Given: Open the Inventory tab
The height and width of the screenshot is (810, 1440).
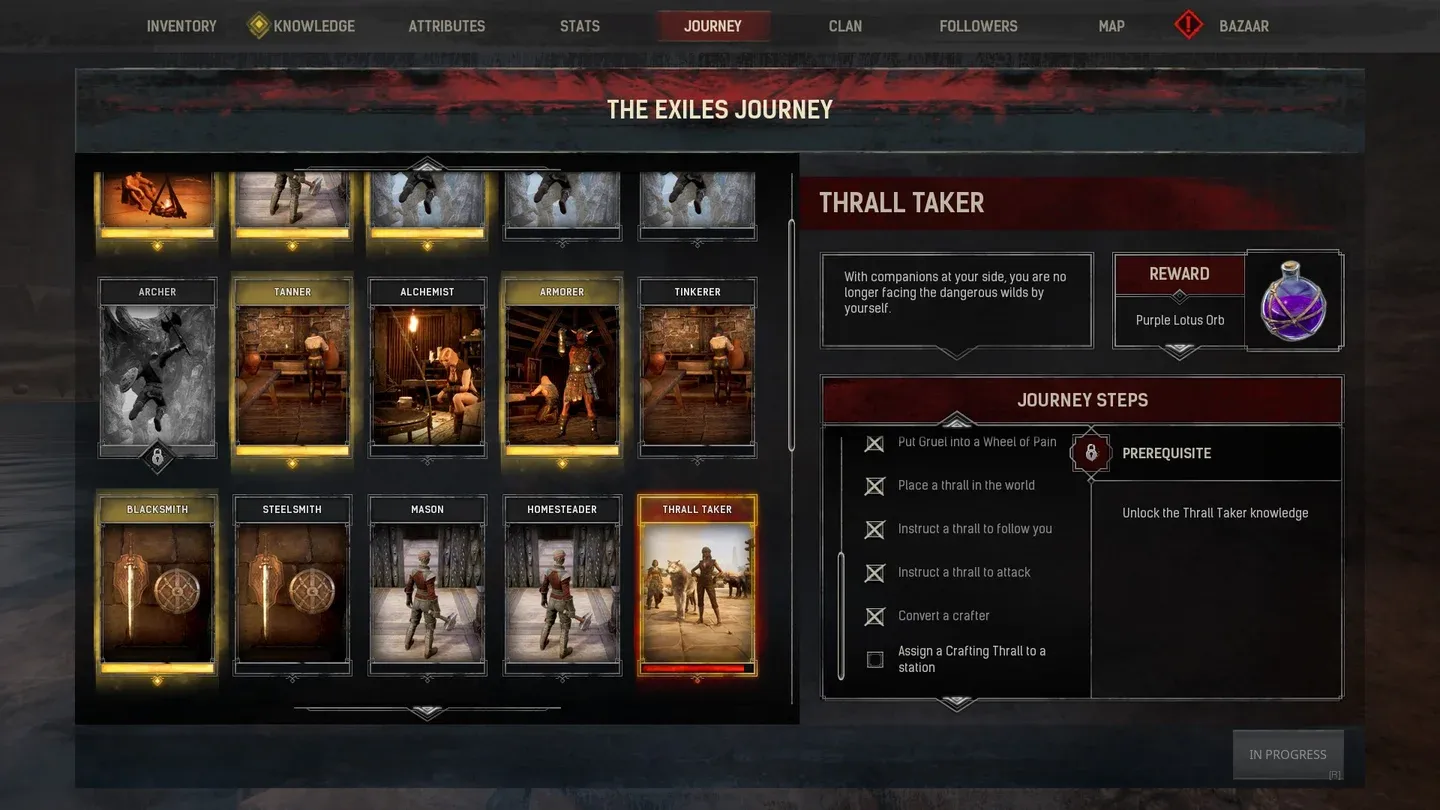Looking at the screenshot, I should [x=181, y=26].
